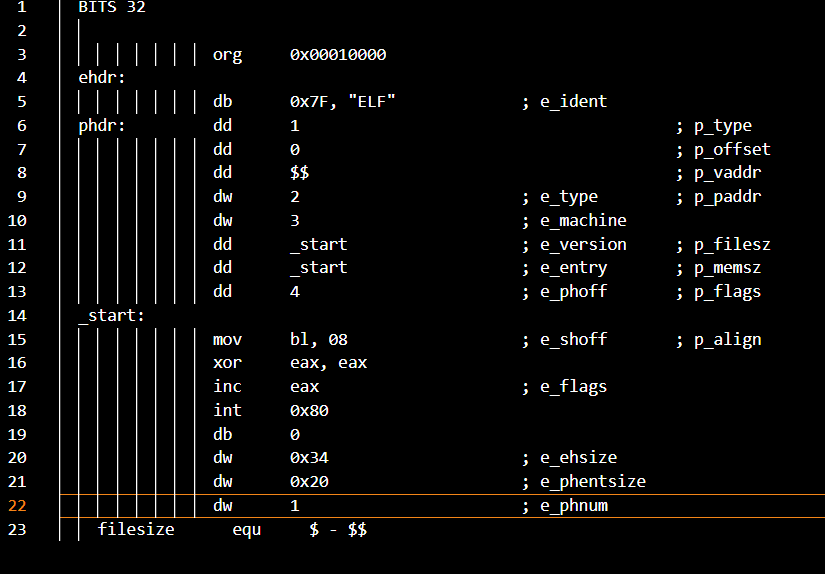Click the 'int' instruction
Viewport: 825px width, 574px height.
point(227,410)
